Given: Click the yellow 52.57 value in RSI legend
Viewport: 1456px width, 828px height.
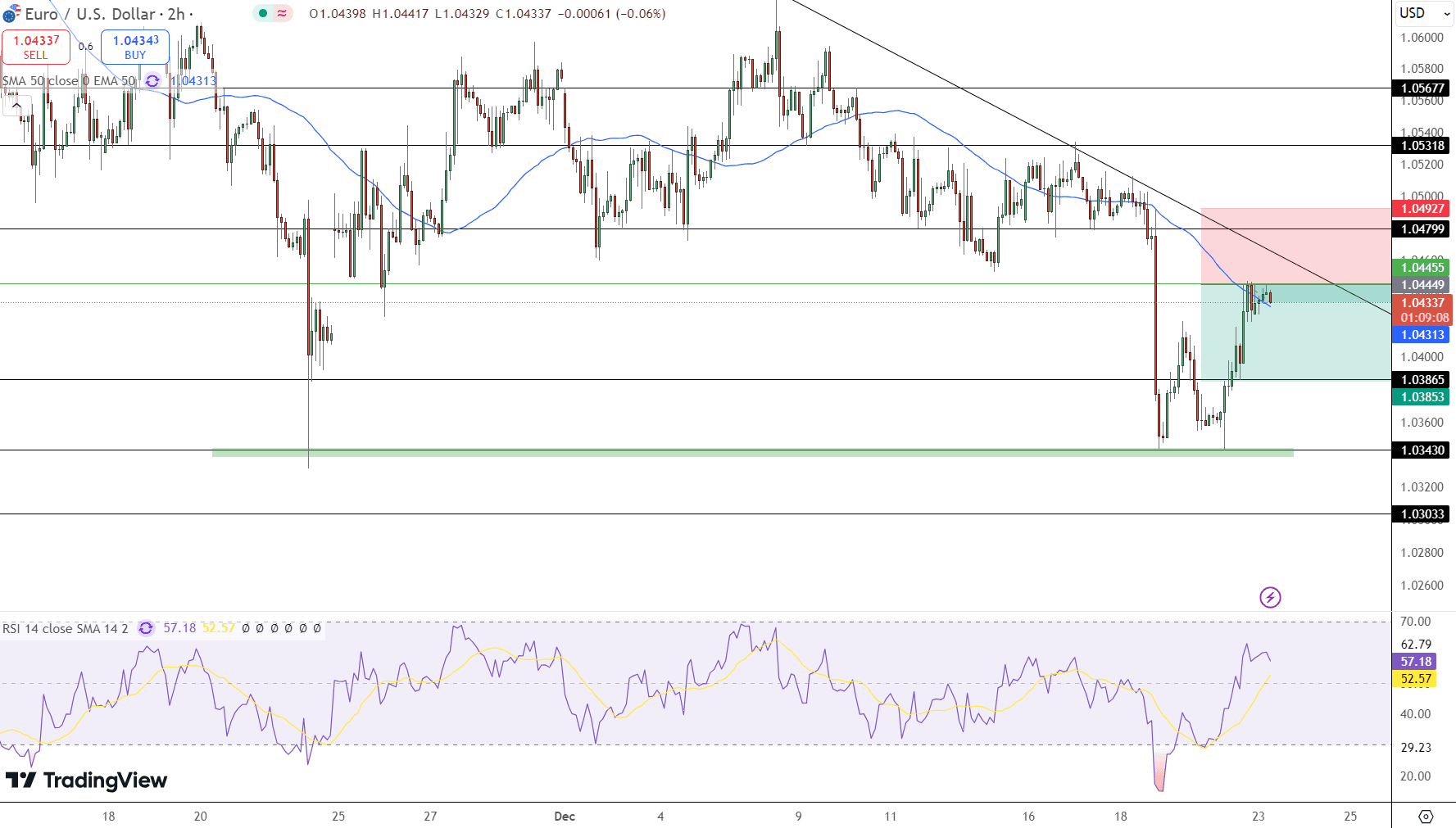Looking at the screenshot, I should click(x=219, y=628).
